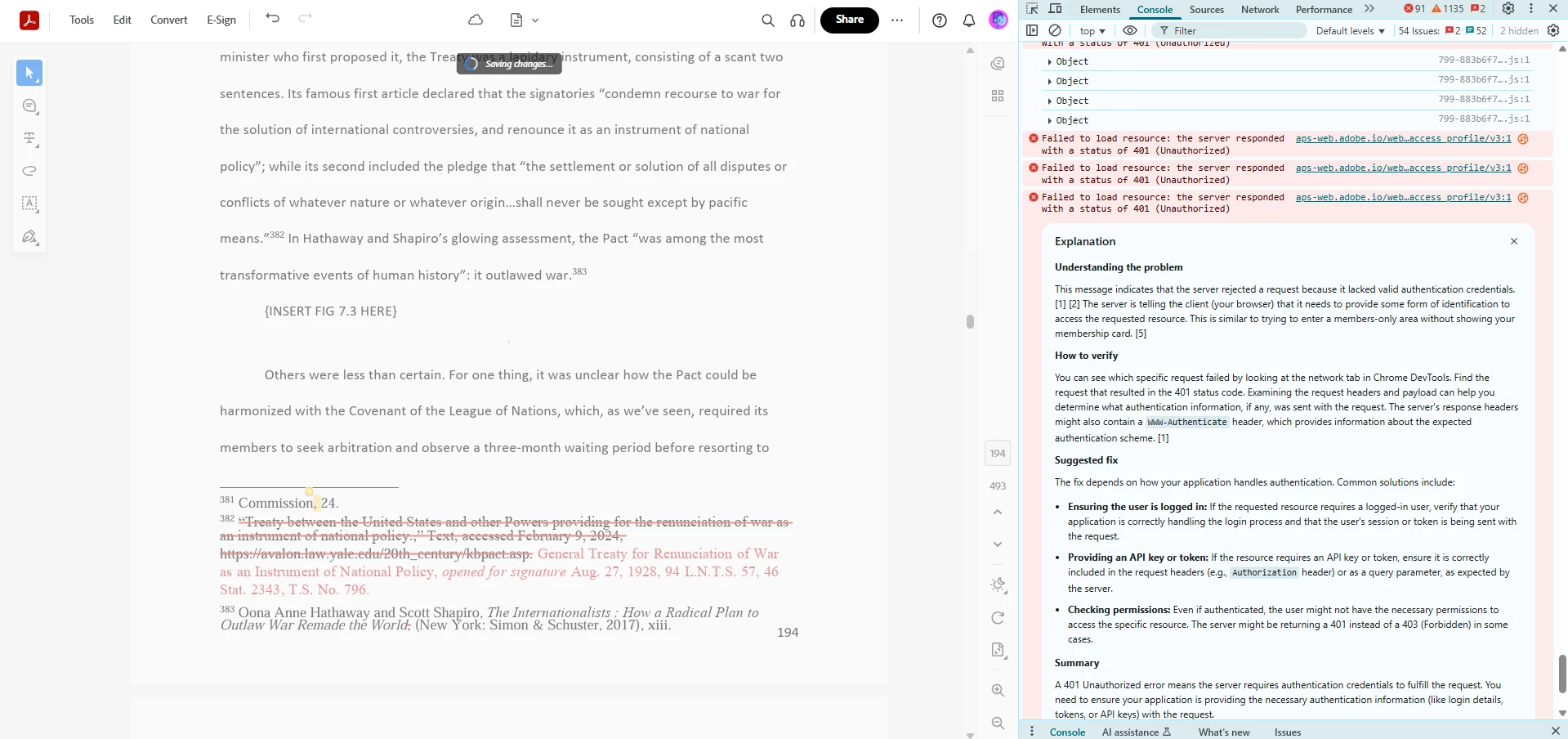The width and height of the screenshot is (1568, 739).
Task: Close the Explanation panel
Action: (x=1514, y=241)
